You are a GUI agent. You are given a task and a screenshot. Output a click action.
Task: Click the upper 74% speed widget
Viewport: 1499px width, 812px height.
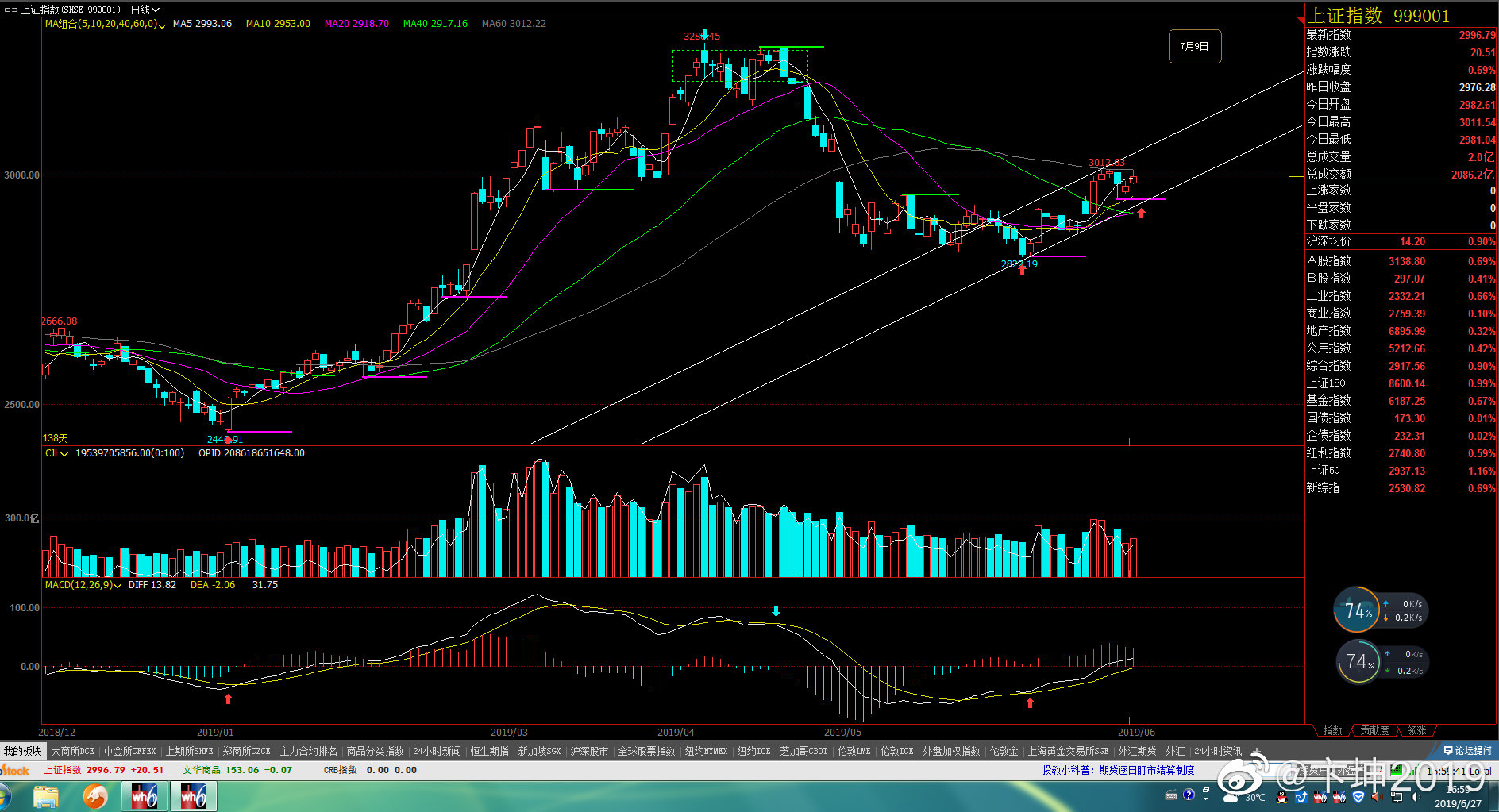pyautogui.click(x=1380, y=610)
